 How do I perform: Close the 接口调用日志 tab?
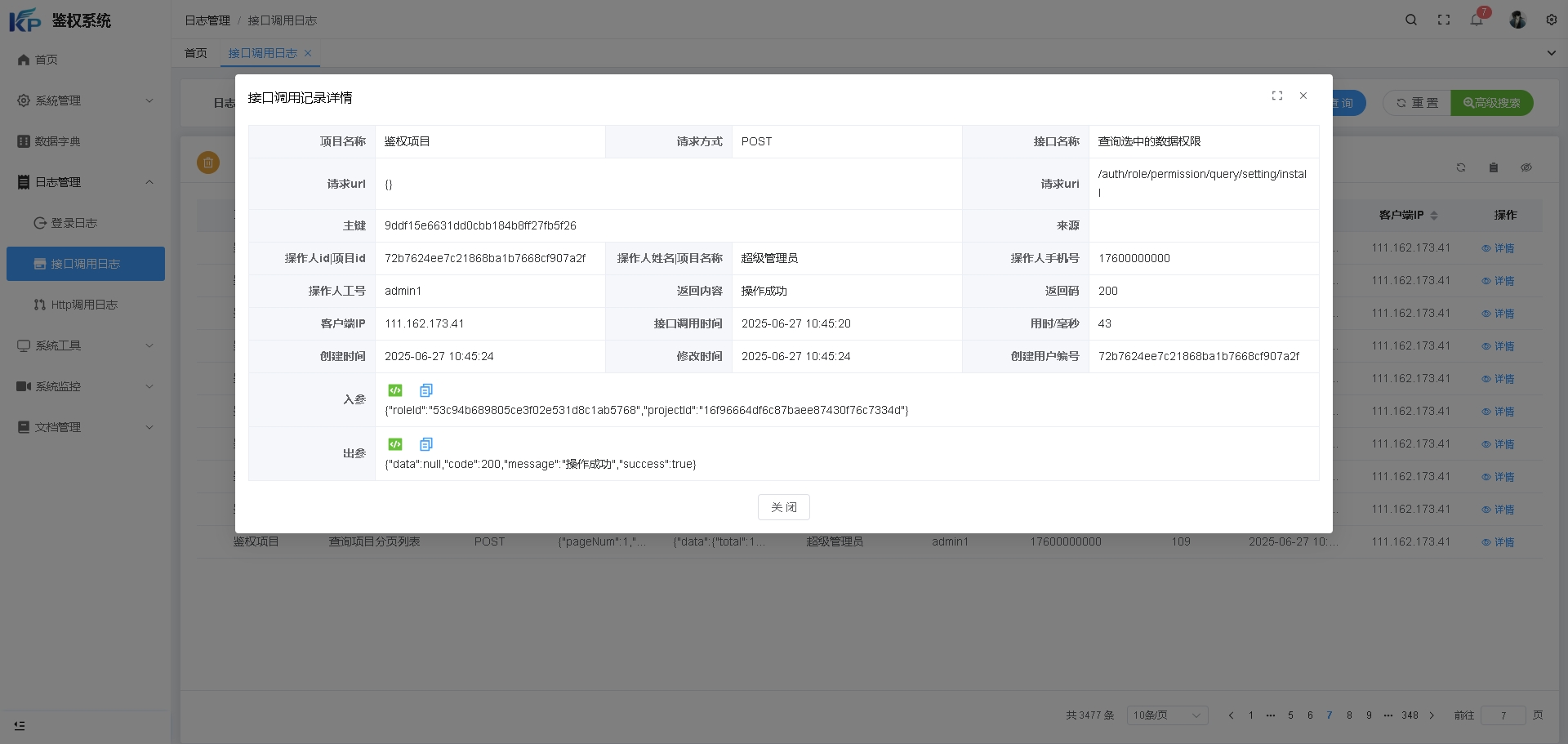point(308,53)
